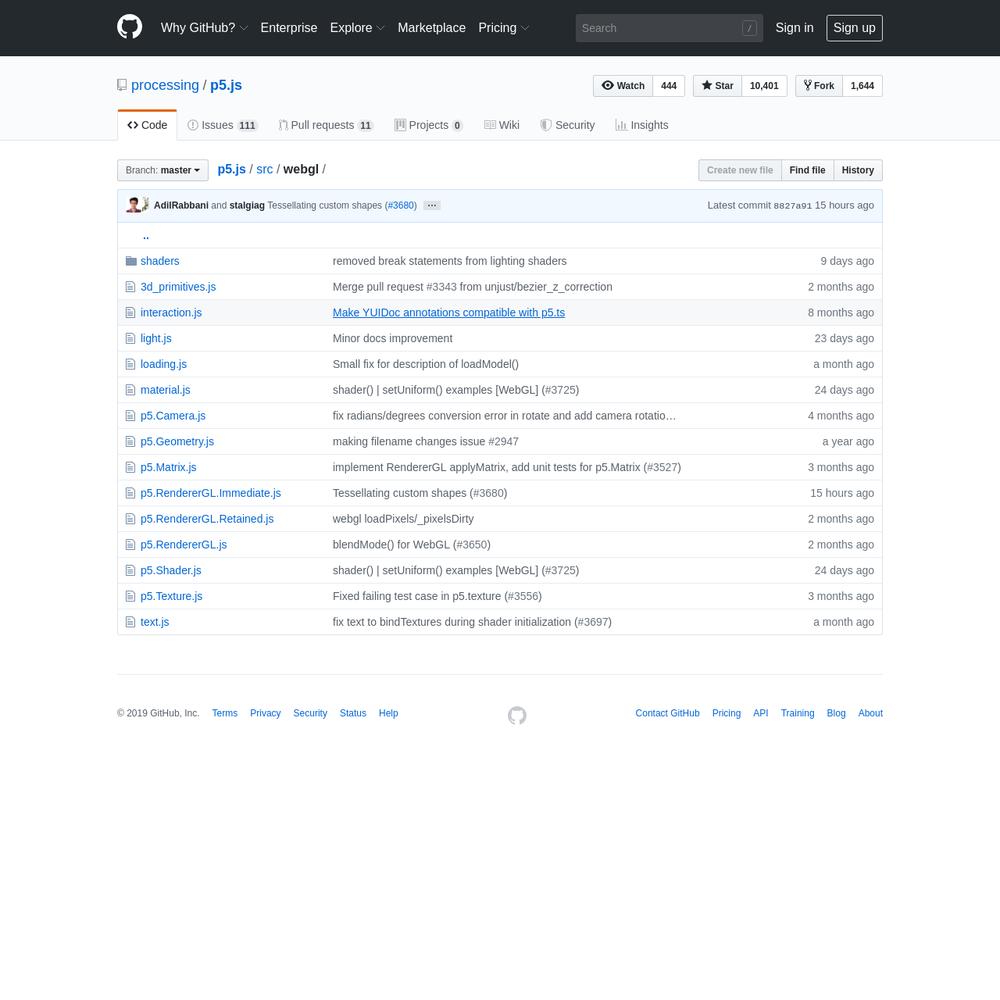The height and width of the screenshot is (1000, 1000).
Task: Click the Find file button
Action: click(807, 170)
